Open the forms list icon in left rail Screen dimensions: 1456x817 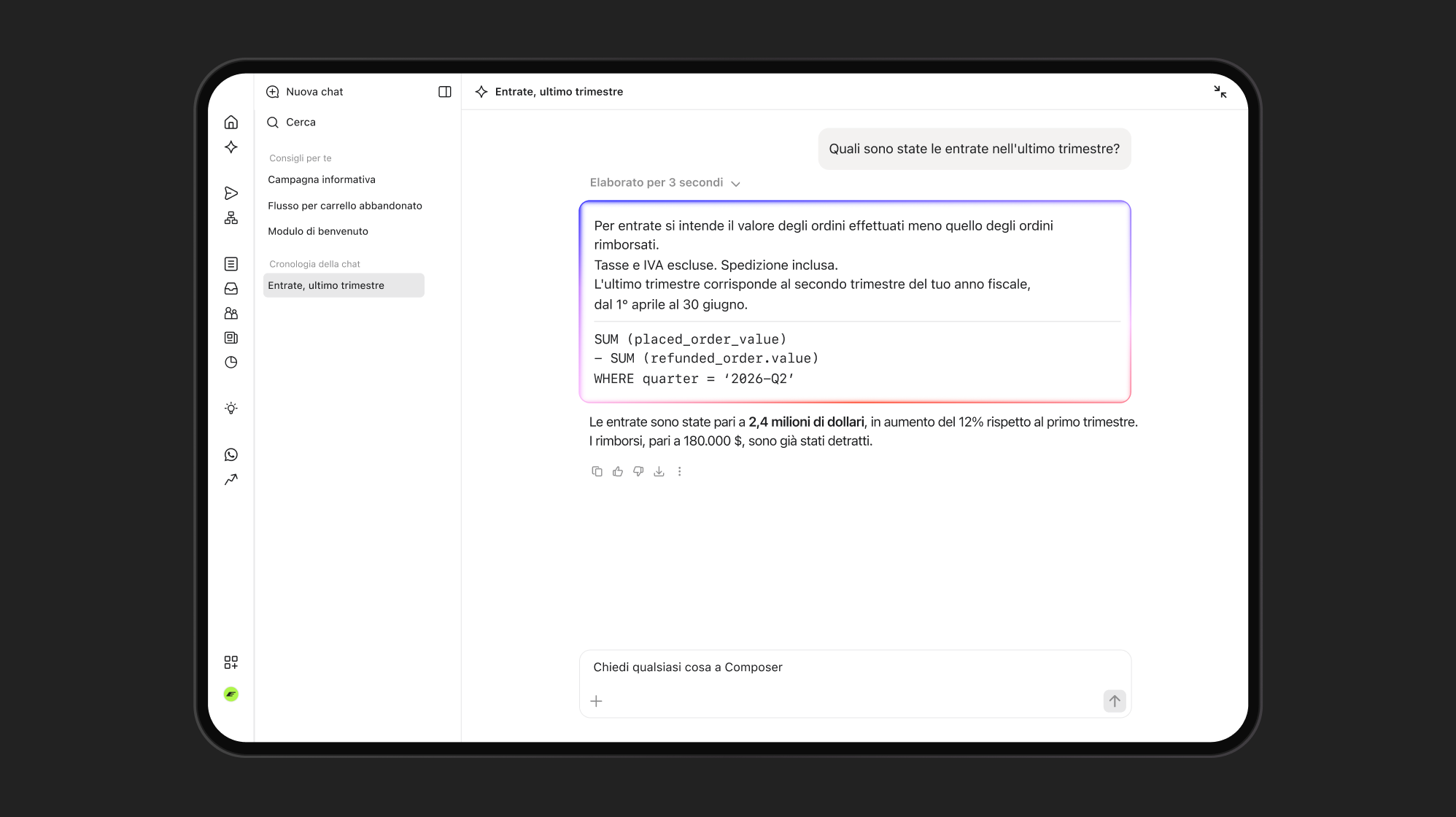pyautogui.click(x=231, y=264)
